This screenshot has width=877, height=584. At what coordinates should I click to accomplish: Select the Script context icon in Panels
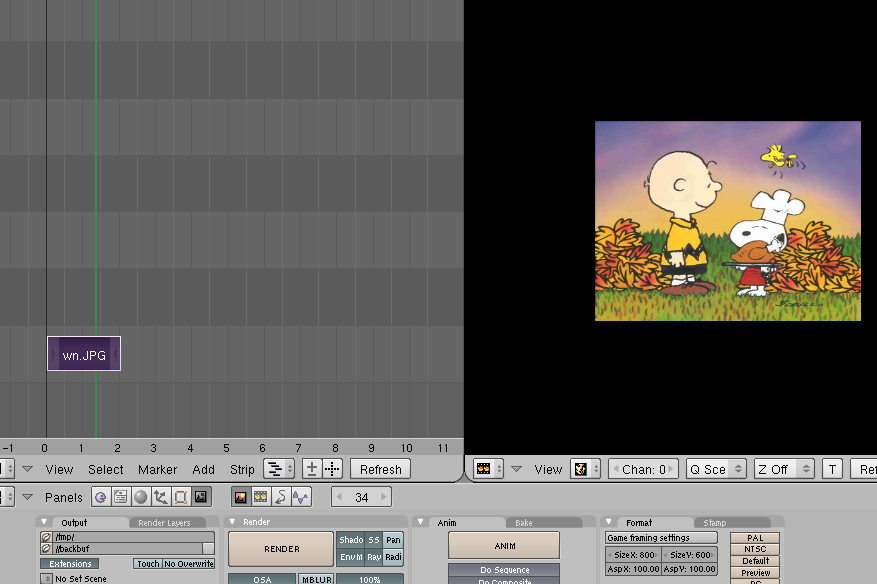coord(120,497)
